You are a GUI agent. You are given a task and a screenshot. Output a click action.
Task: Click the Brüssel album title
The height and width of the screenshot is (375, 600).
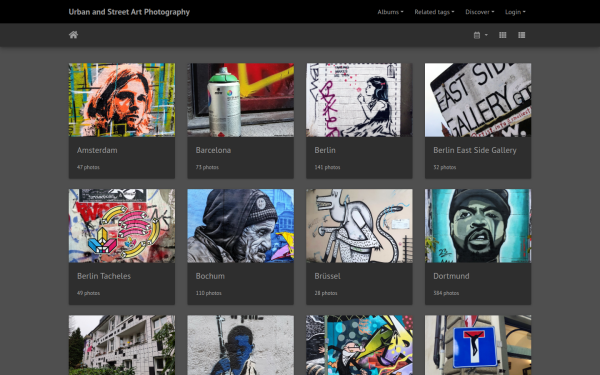(327, 276)
